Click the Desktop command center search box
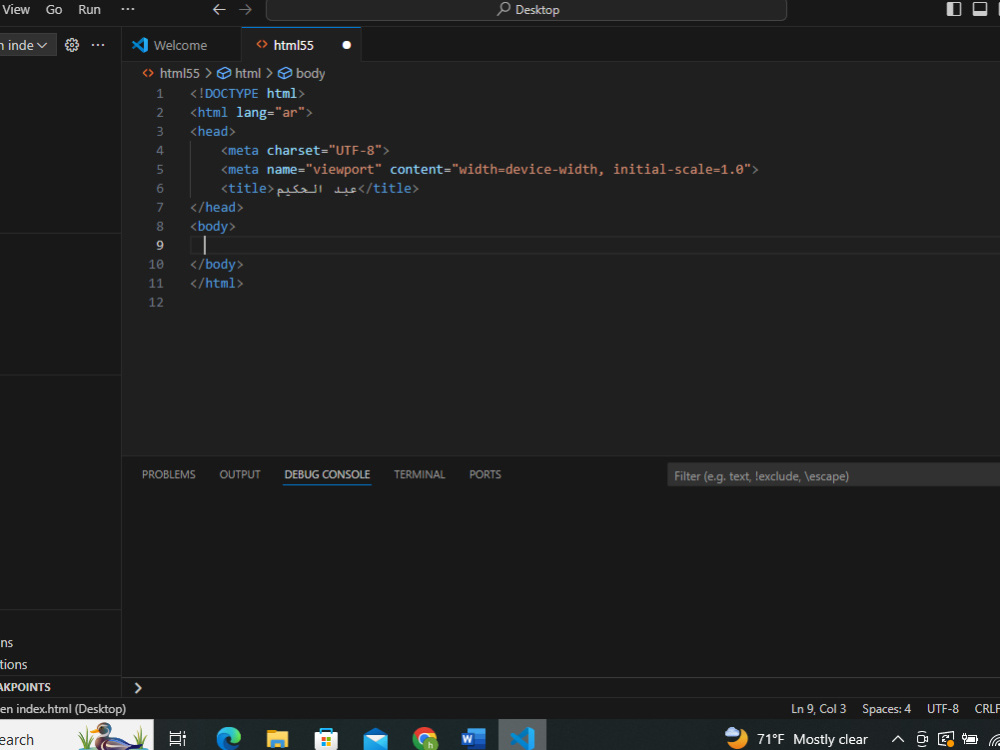Viewport: 1000px width, 750px height. [526, 10]
